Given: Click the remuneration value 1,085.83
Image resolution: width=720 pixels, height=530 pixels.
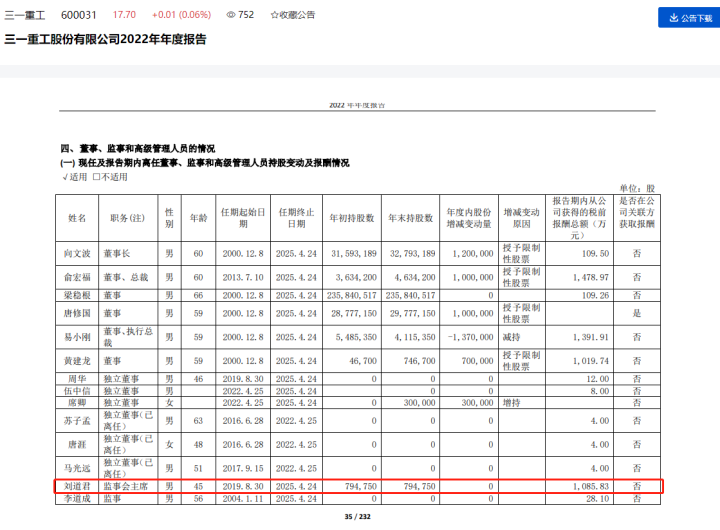Looking at the screenshot, I should pyautogui.click(x=591, y=486).
